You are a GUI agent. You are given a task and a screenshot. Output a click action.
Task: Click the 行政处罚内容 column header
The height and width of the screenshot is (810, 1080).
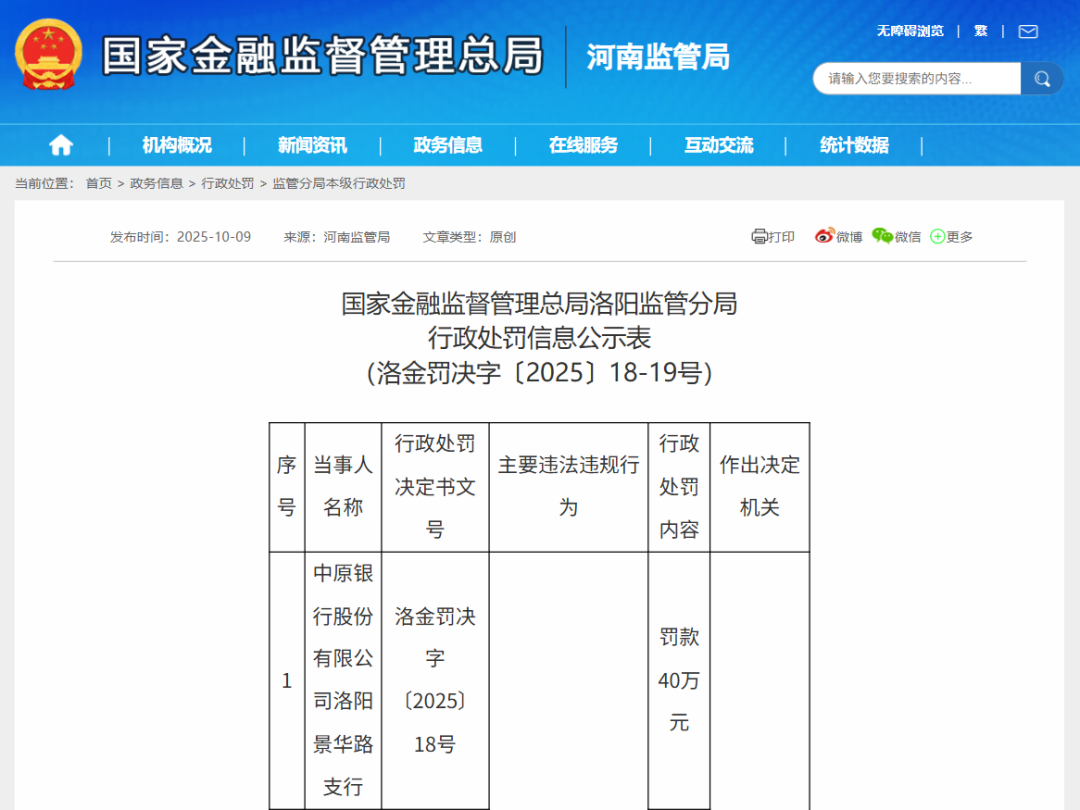tap(679, 487)
